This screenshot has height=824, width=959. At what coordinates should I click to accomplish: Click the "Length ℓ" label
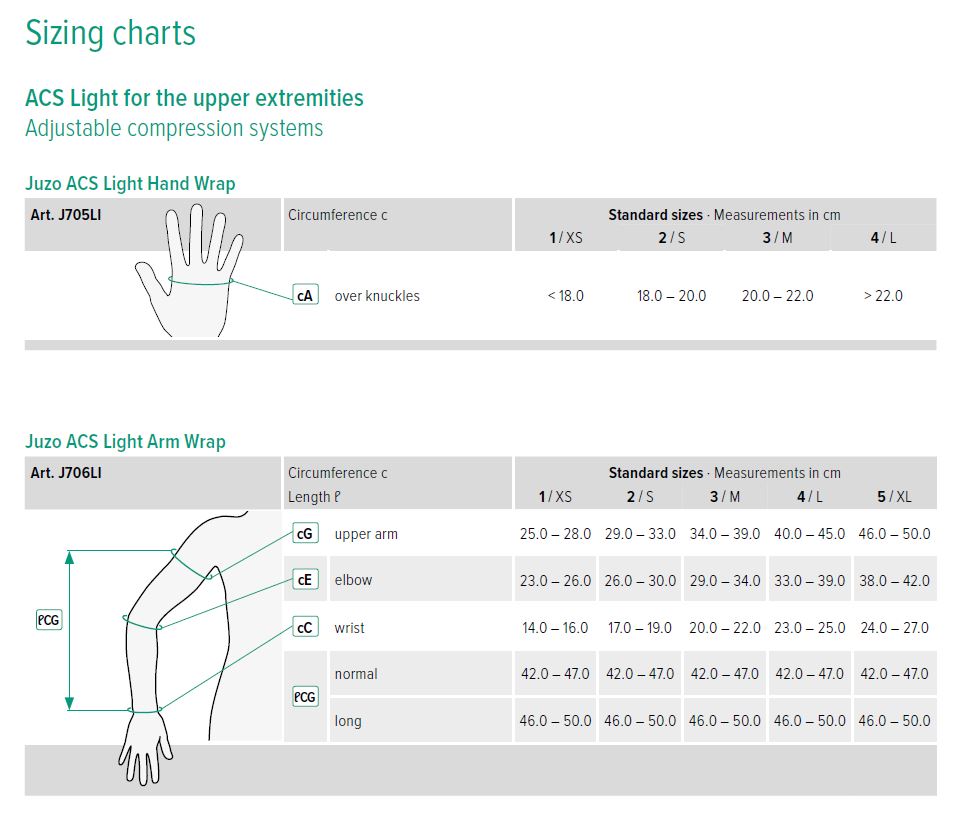click(314, 497)
